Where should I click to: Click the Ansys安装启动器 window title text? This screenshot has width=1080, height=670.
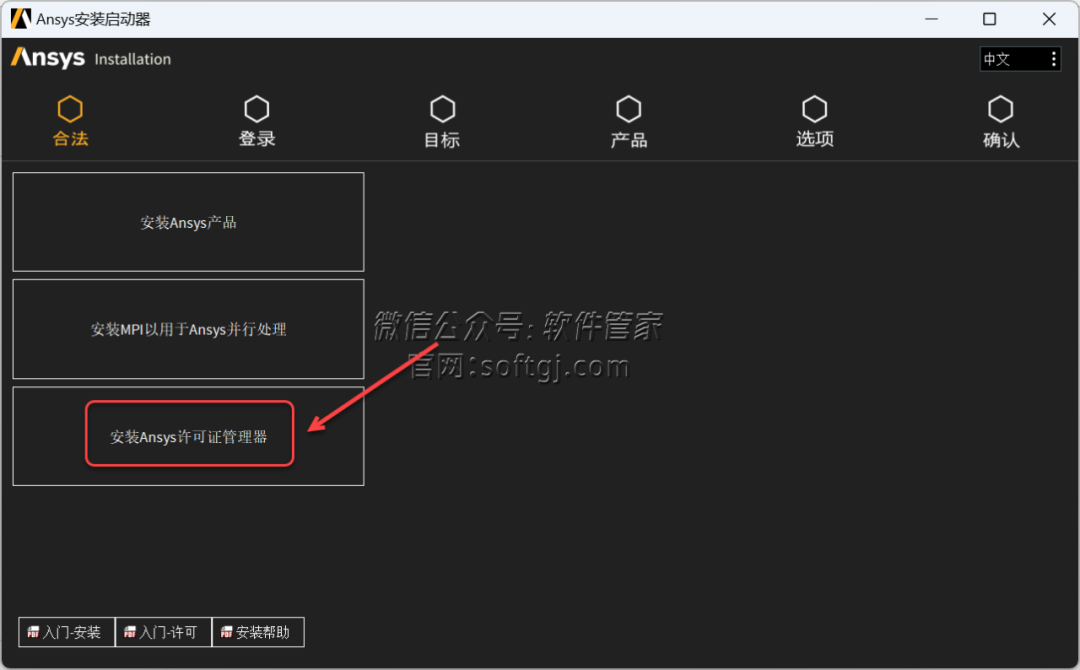coord(94,19)
